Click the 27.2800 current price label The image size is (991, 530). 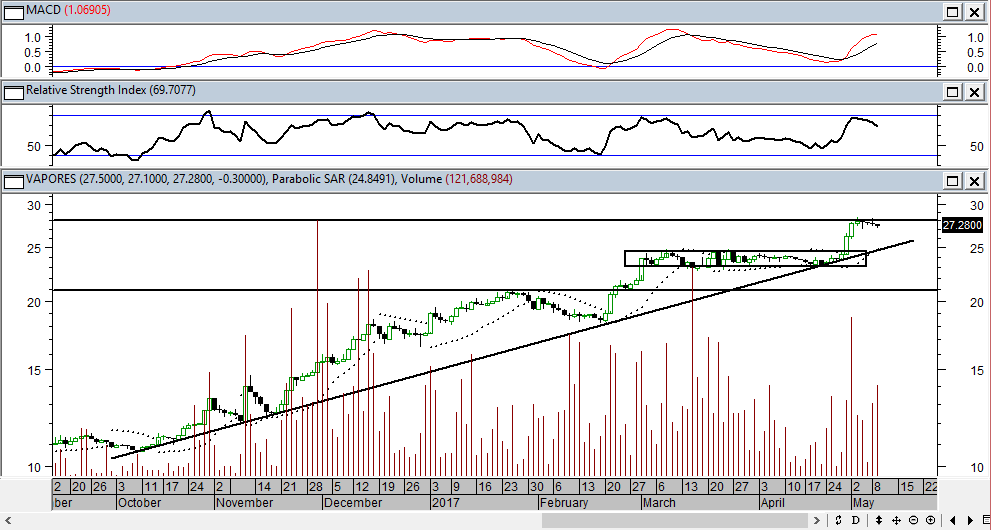(961, 226)
